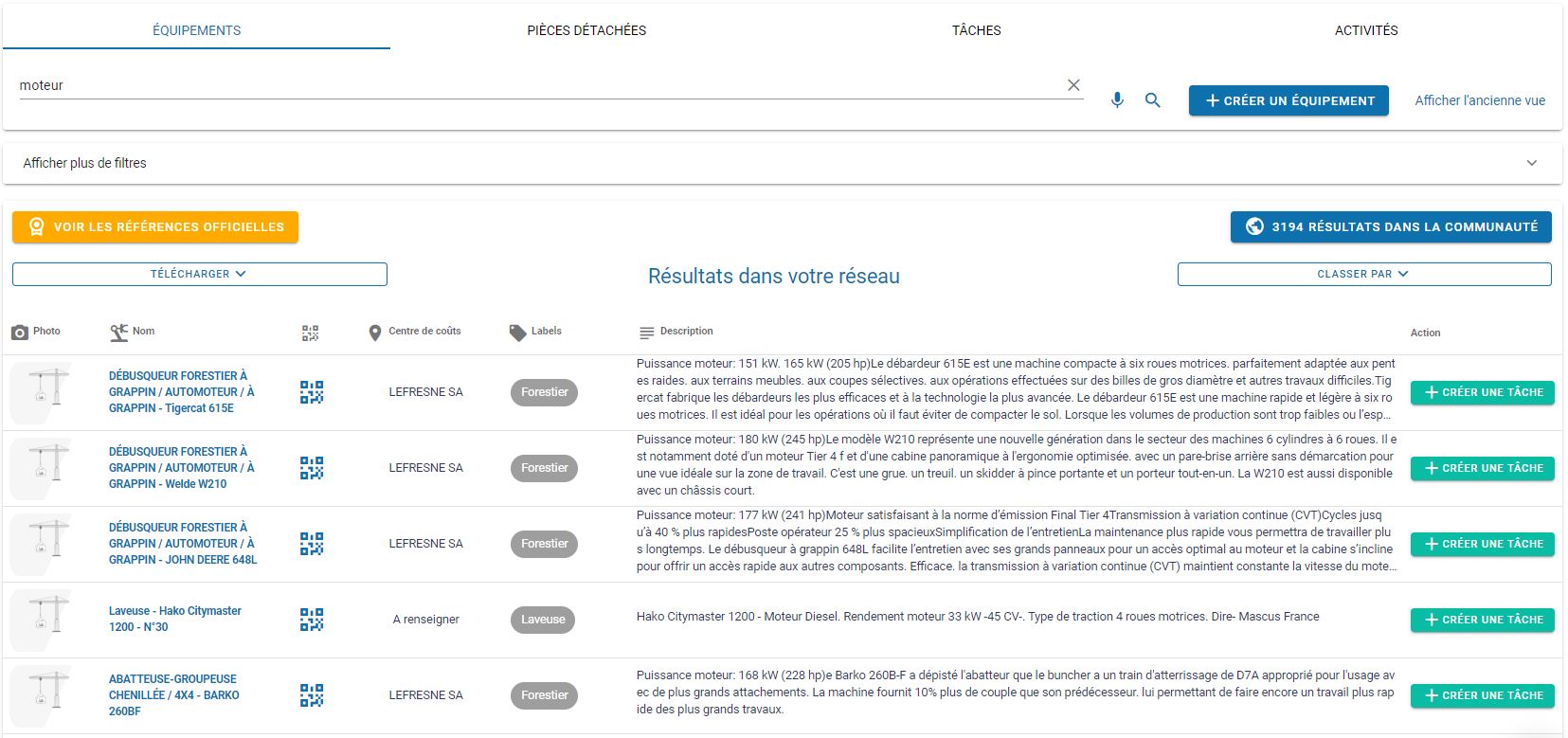Click 'A renseigner' cost center cell
This screenshot has height=738, width=1568.
pyautogui.click(x=426, y=620)
